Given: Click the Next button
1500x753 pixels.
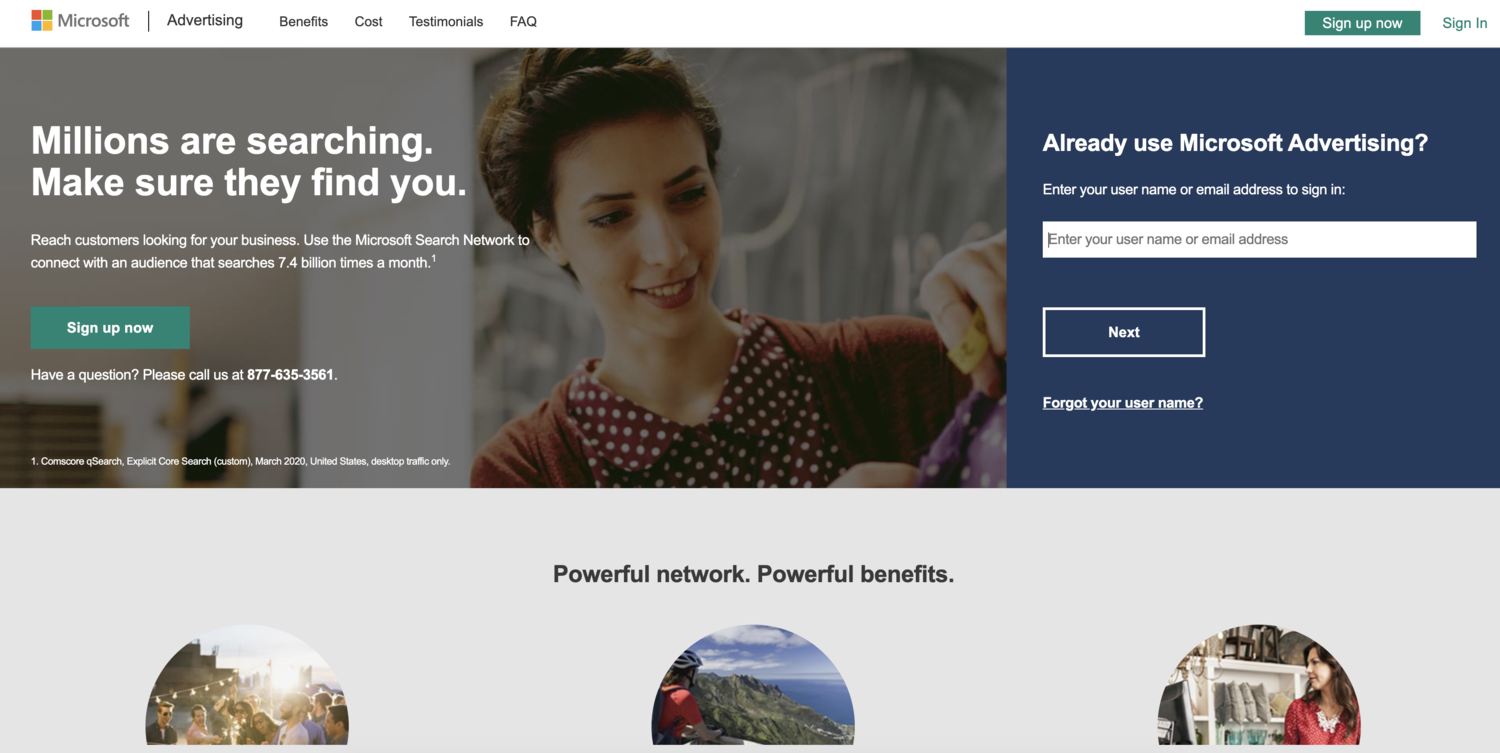Looking at the screenshot, I should [1124, 332].
